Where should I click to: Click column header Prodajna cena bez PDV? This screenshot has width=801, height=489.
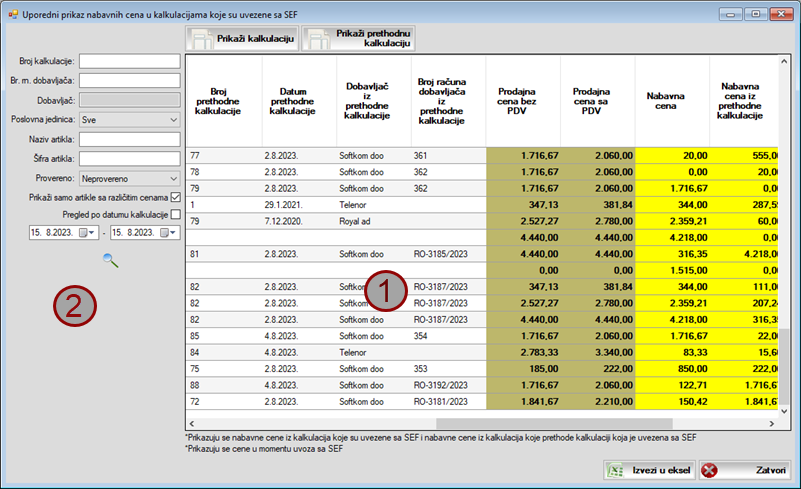pyautogui.click(x=523, y=101)
